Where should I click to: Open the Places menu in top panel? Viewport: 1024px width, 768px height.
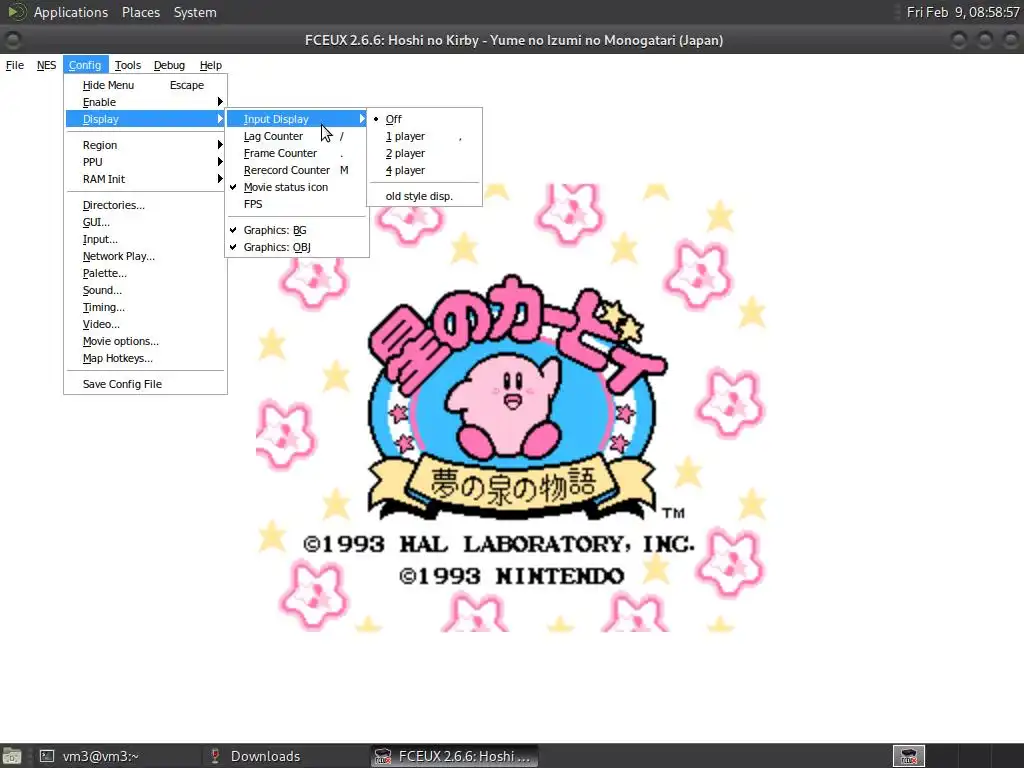coord(141,12)
